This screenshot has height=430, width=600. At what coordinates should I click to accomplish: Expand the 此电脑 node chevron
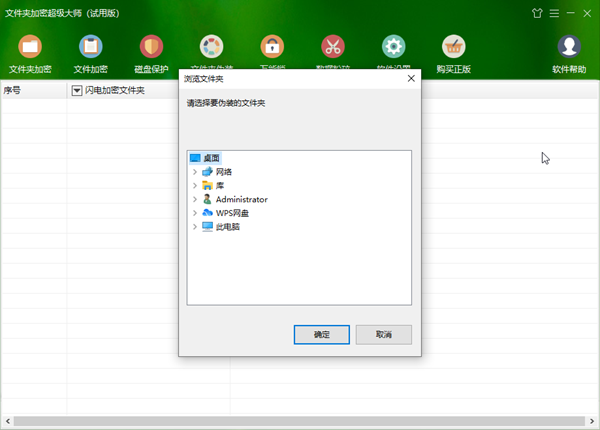(x=195, y=227)
